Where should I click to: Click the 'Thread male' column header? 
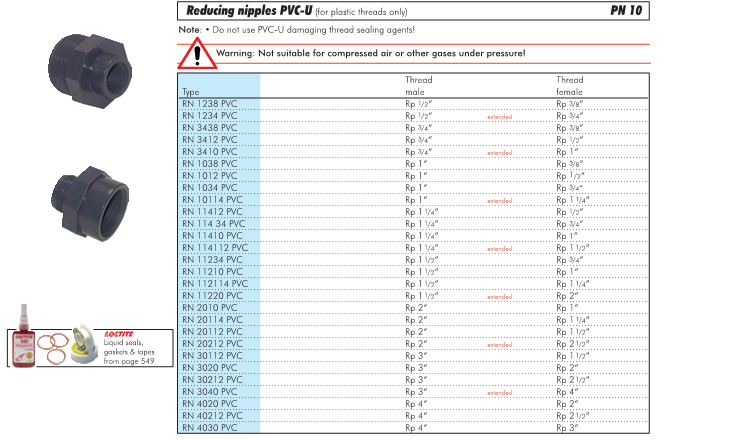418,85
